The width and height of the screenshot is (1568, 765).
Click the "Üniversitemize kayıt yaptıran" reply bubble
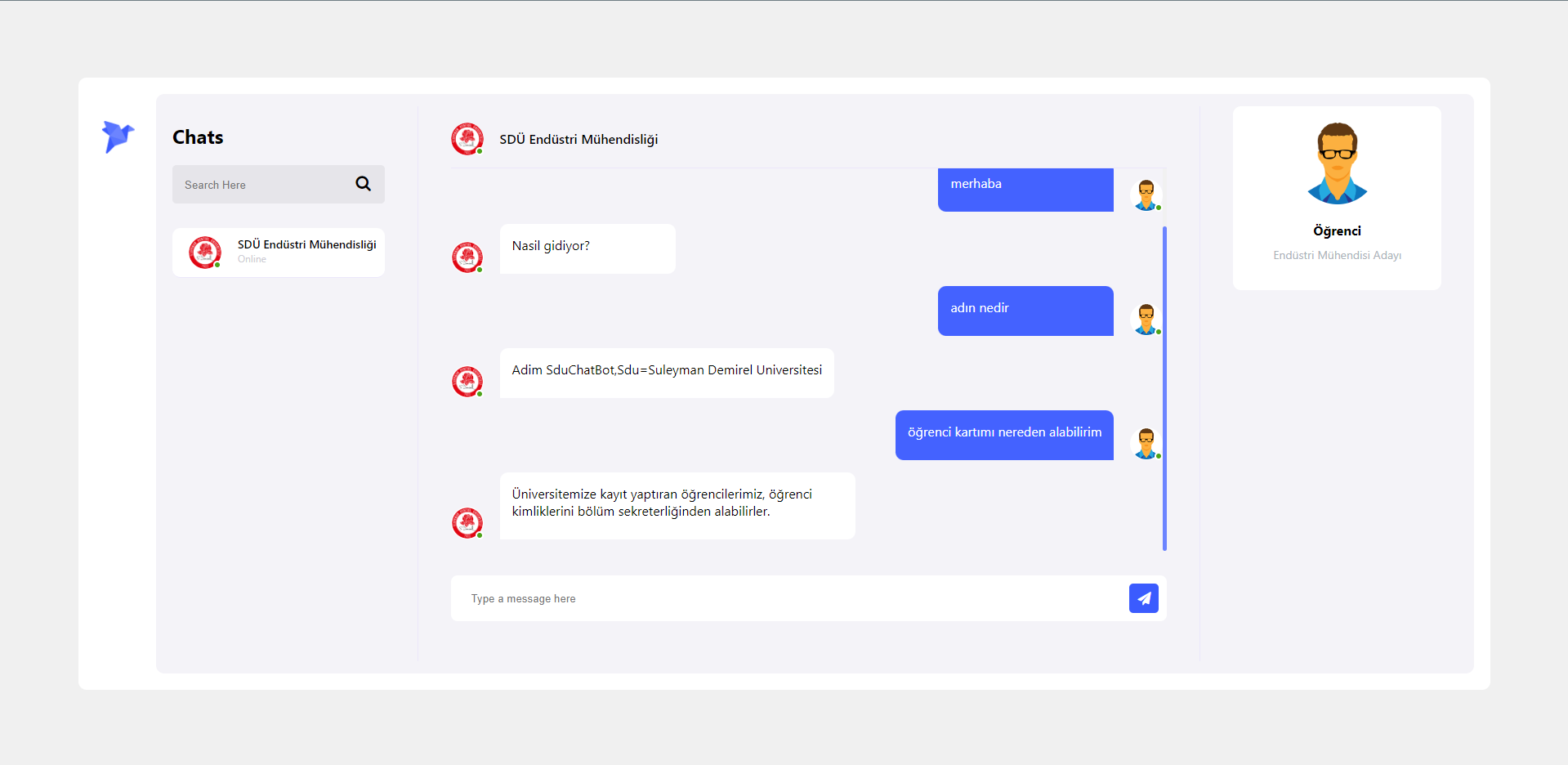click(x=677, y=506)
